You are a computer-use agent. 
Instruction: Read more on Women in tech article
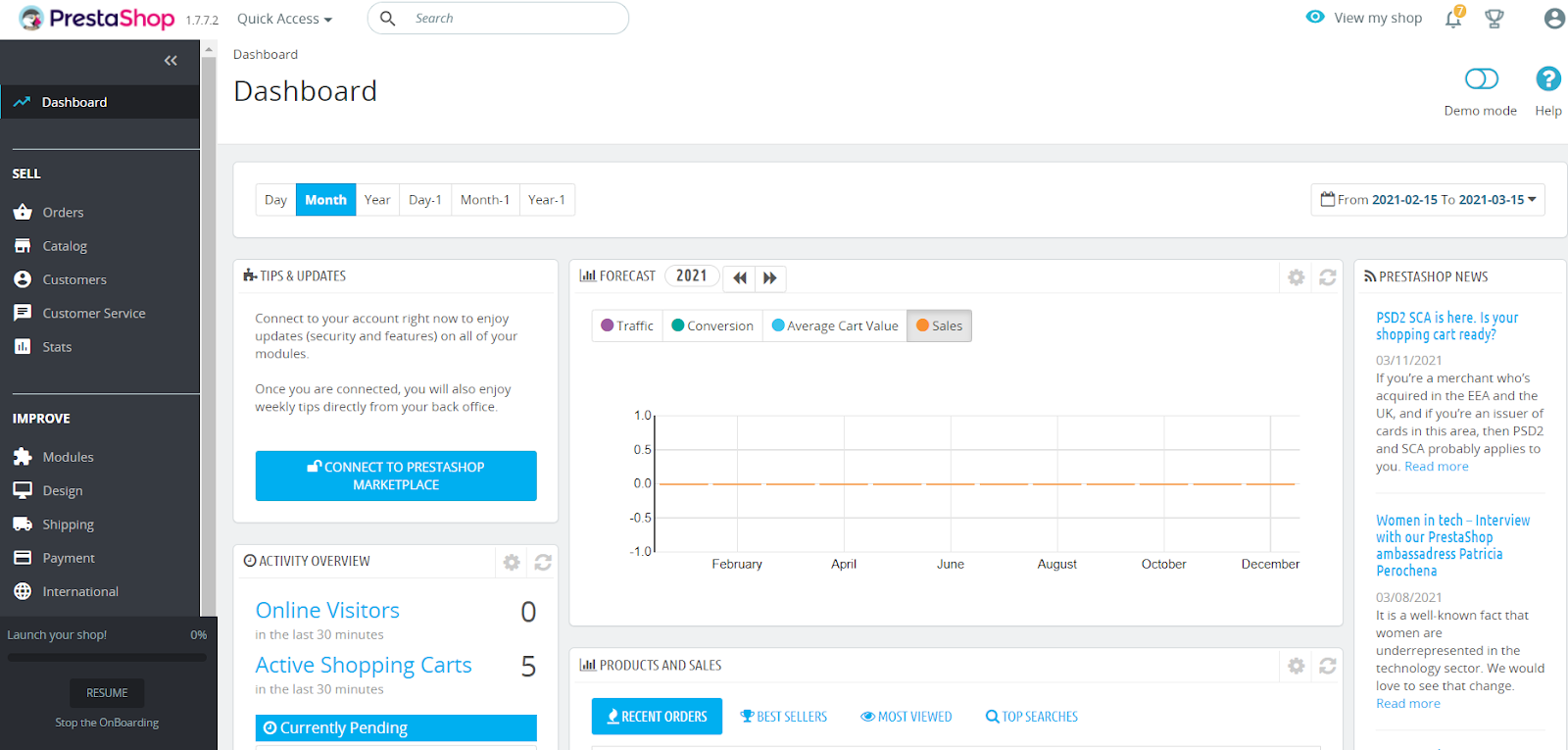pos(1408,704)
